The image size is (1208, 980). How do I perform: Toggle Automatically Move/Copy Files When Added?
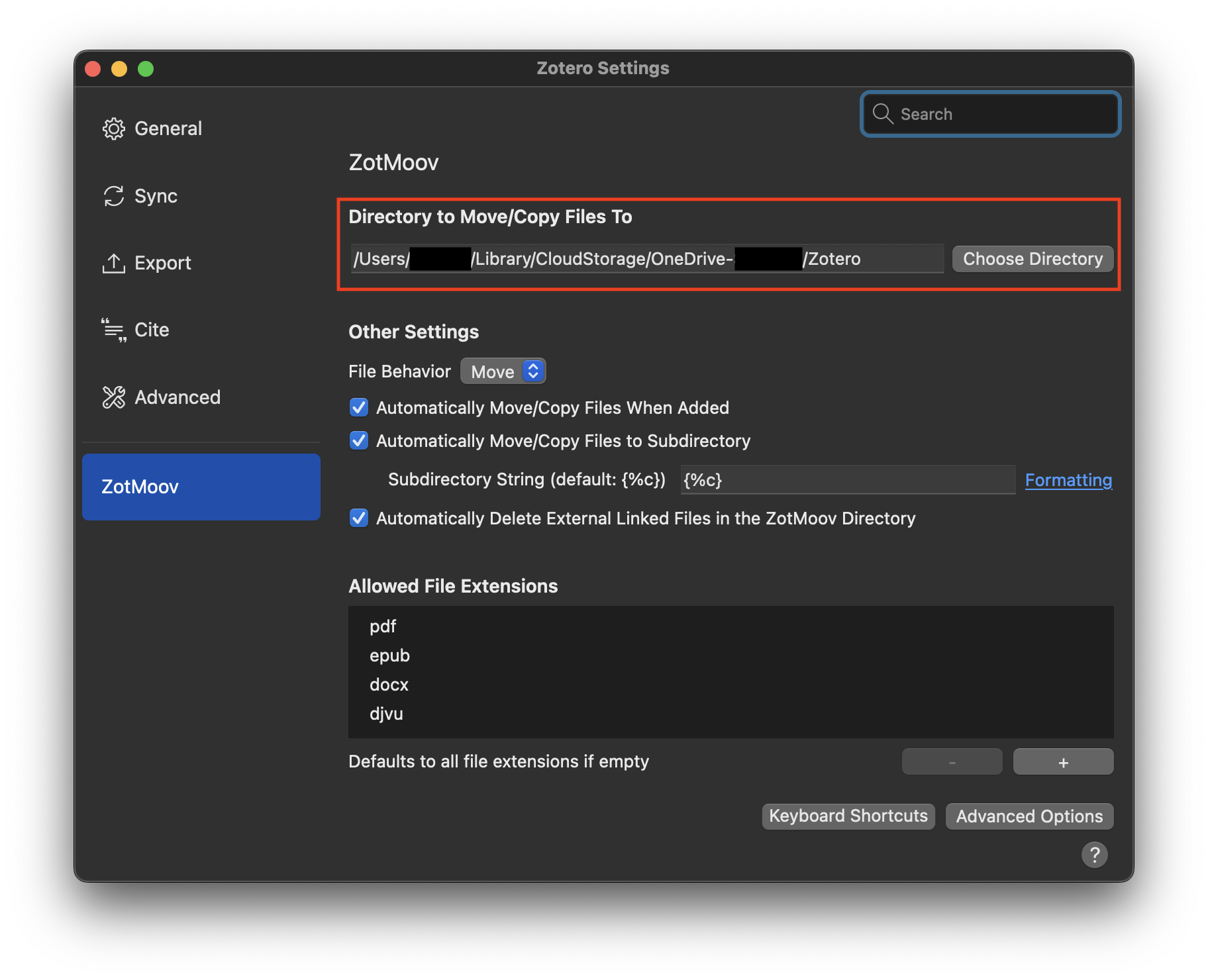(x=359, y=407)
